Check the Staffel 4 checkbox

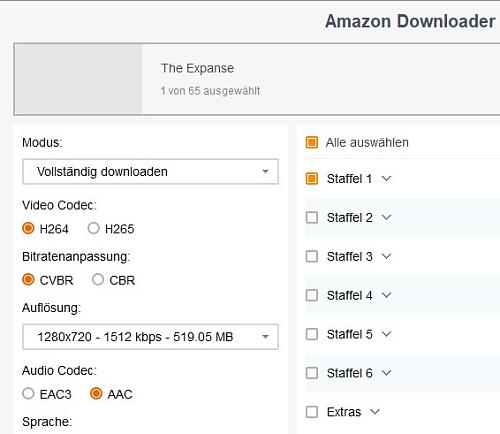pyautogui.click(x=312, y=295)
